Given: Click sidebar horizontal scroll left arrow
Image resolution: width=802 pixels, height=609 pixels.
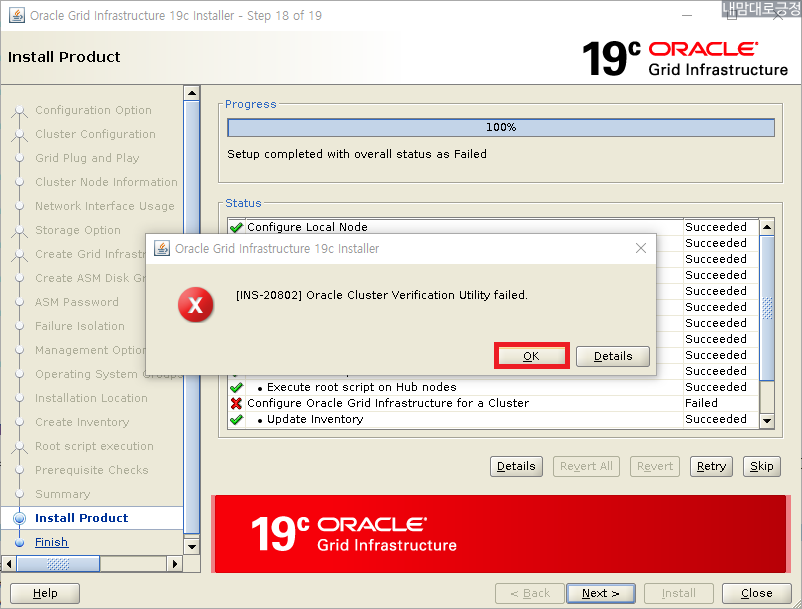Looking at the screenshot, I should click(9, 564).
